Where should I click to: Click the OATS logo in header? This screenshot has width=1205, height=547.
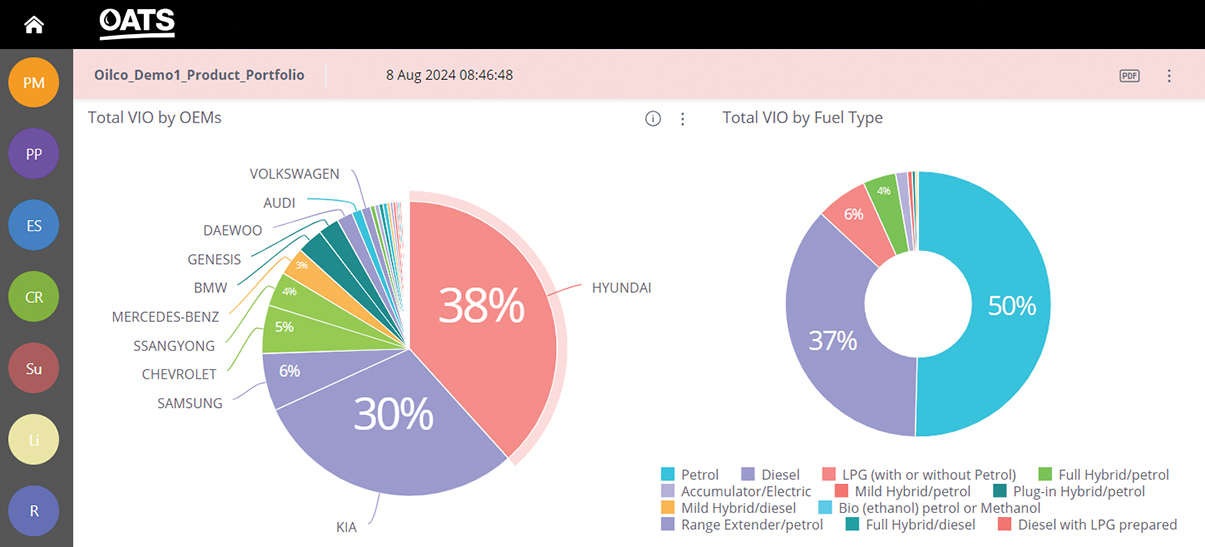(138, 23)
